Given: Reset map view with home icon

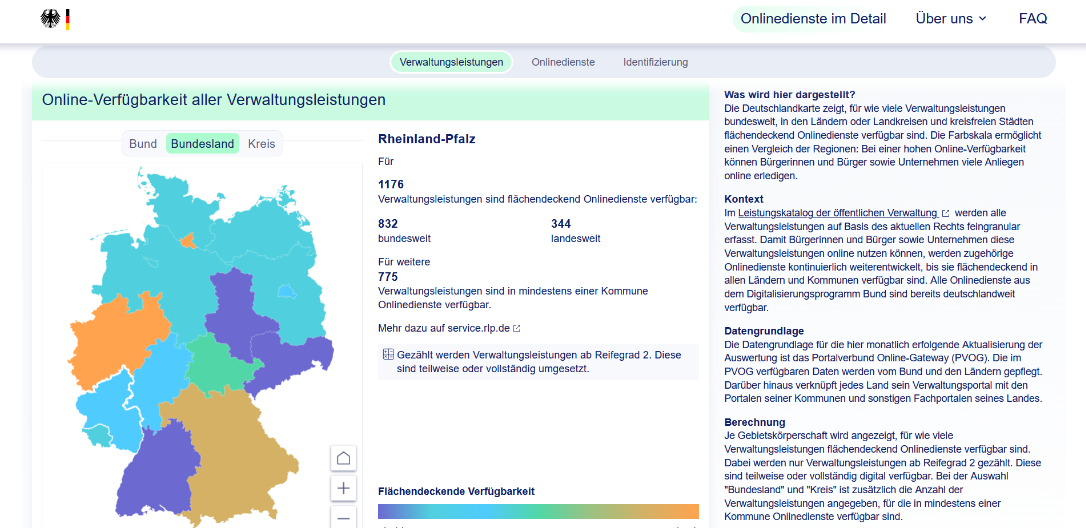Looking at the screenshot, I should tap(343, 458).
